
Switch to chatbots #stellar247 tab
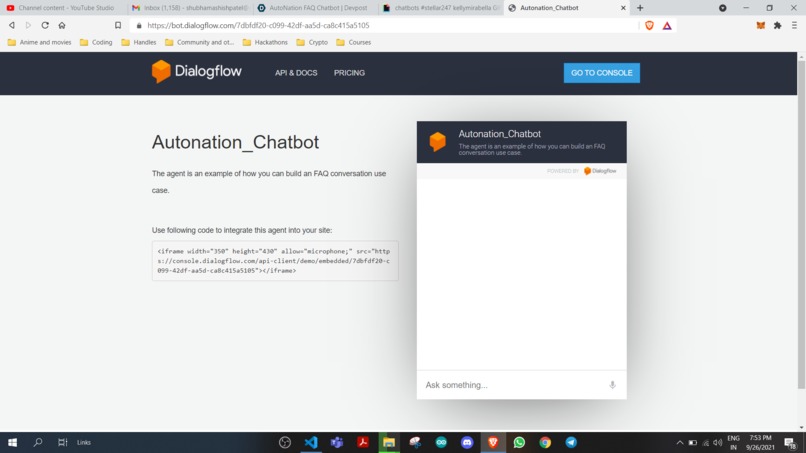[441, 8]
